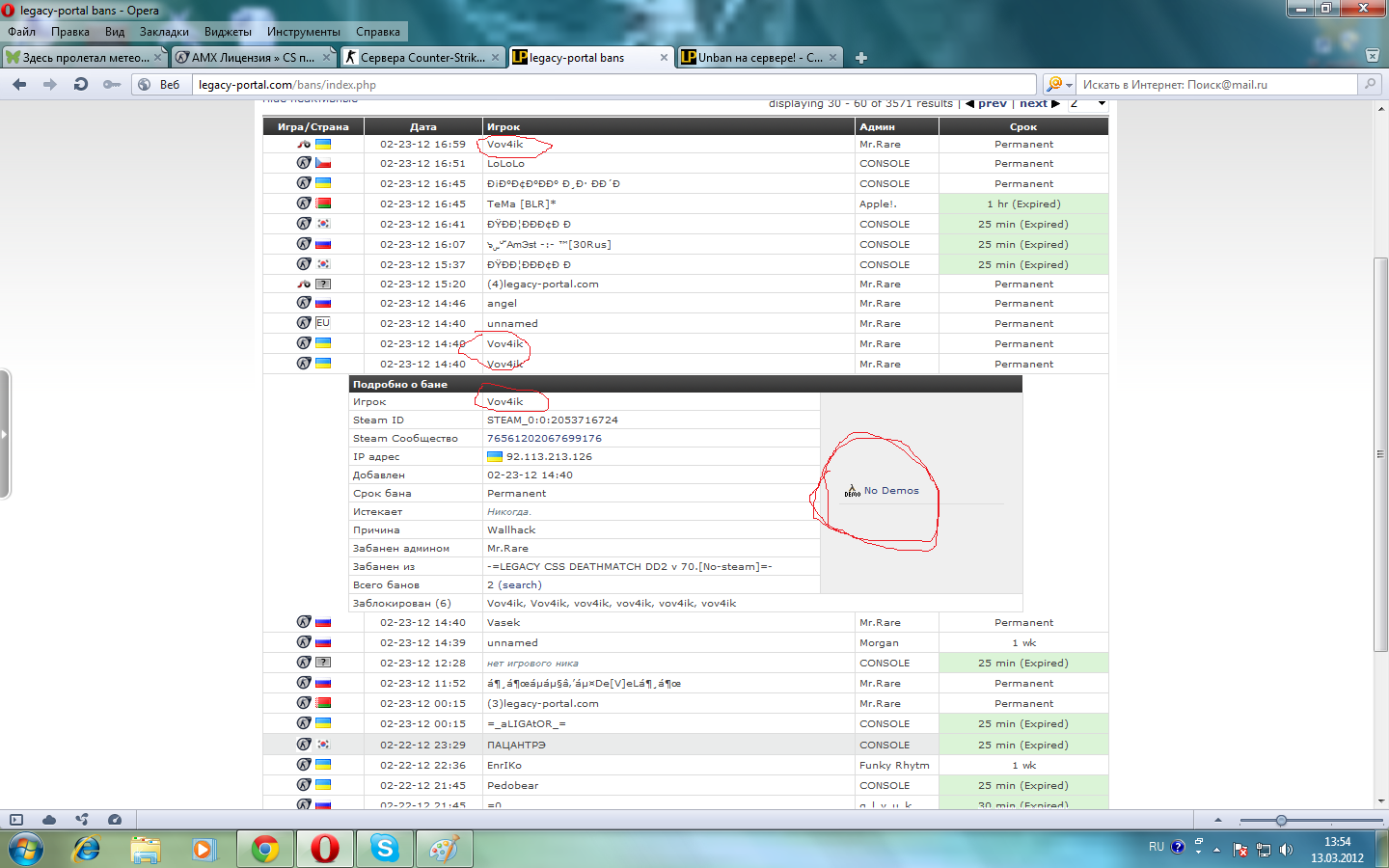Viewport: 1389px width, 868px height.
Task: Switch to the Paint taskbar icon
Action: 444,850
